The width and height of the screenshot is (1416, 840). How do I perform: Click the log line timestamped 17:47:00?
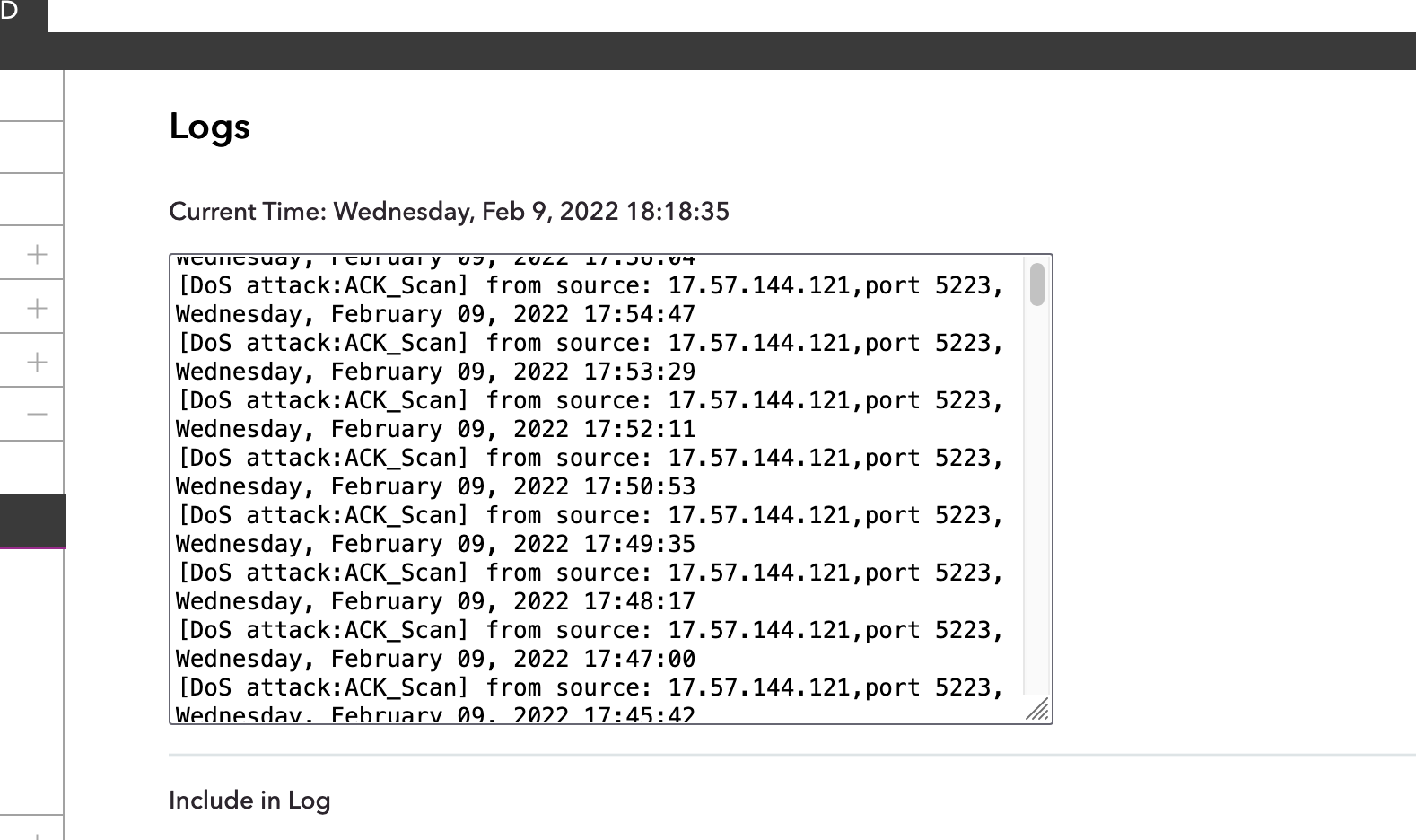pos(435,660)
